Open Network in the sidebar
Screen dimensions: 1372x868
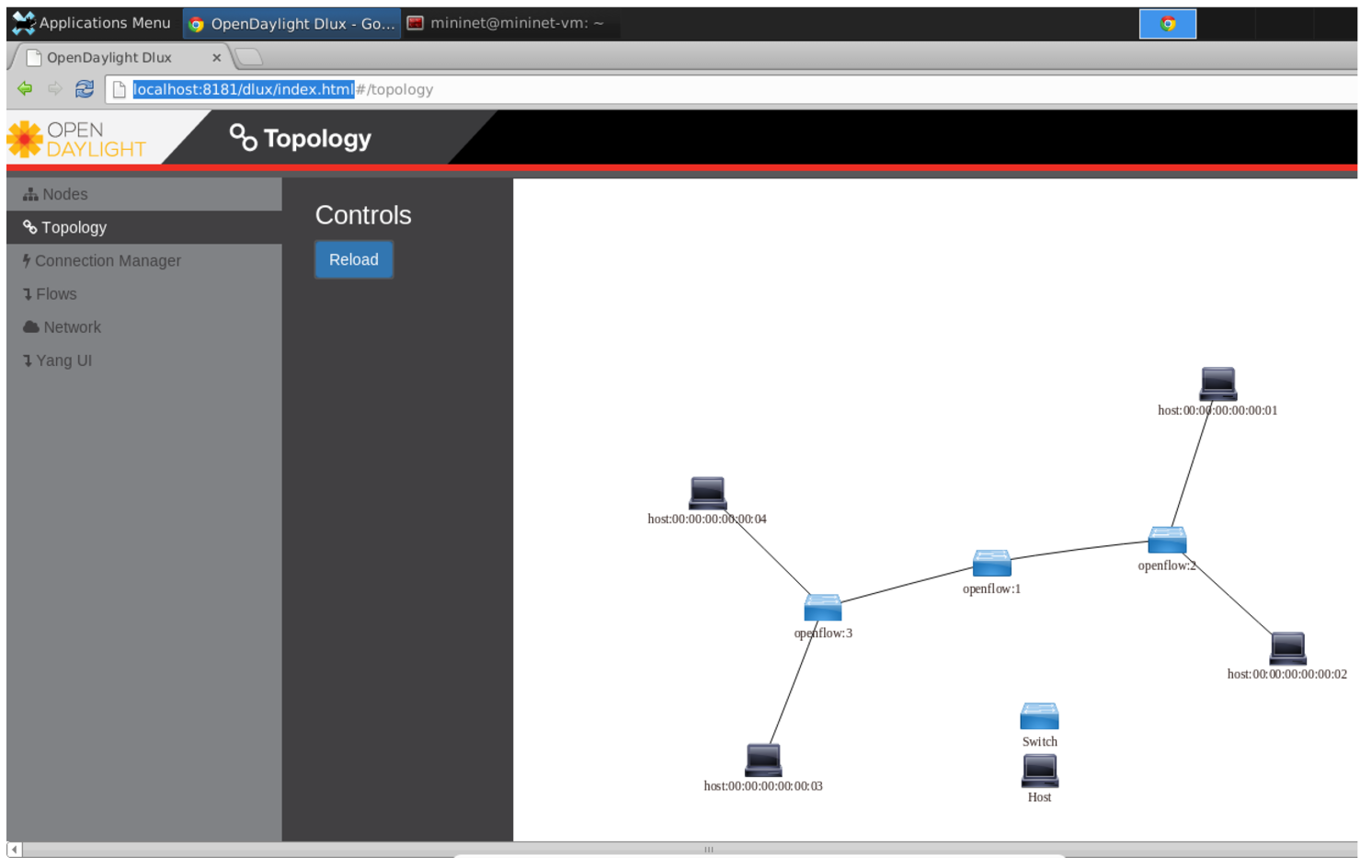pos(144,326)
